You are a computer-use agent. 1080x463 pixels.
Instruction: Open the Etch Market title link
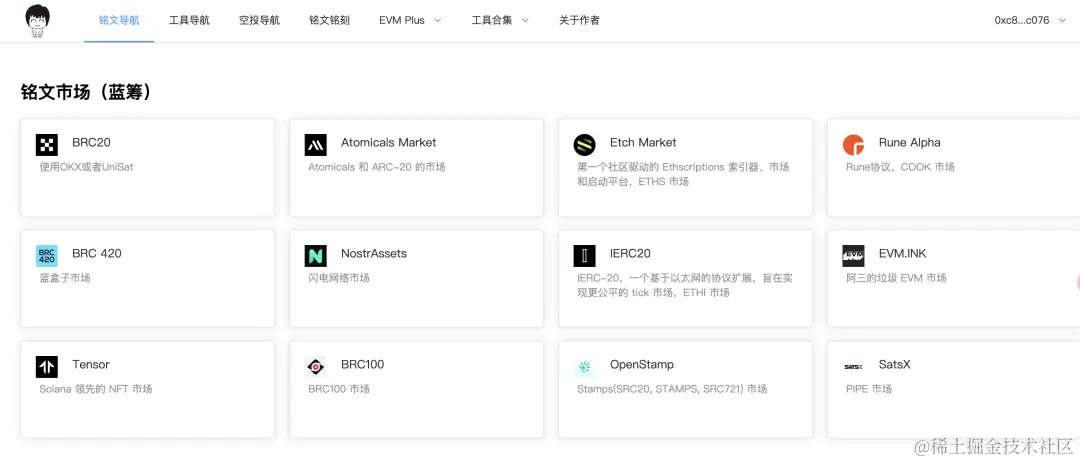(643, 143)
